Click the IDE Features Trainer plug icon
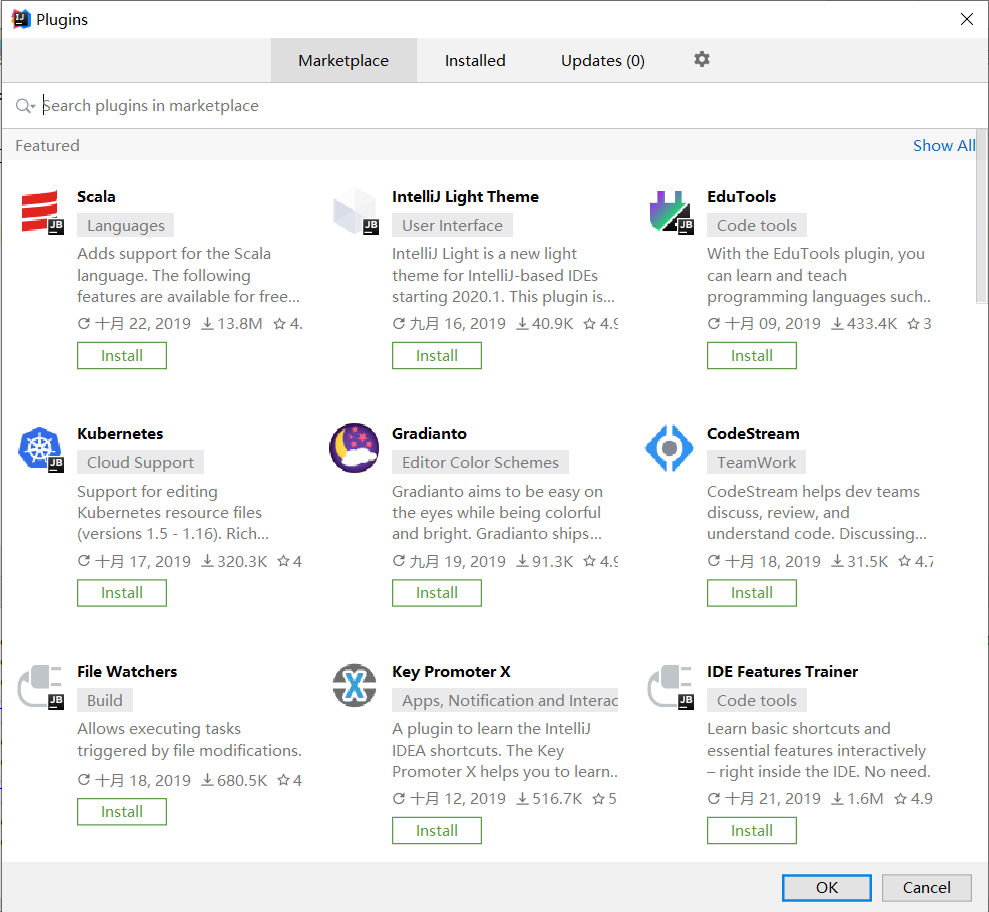 [x=671, y=686]
